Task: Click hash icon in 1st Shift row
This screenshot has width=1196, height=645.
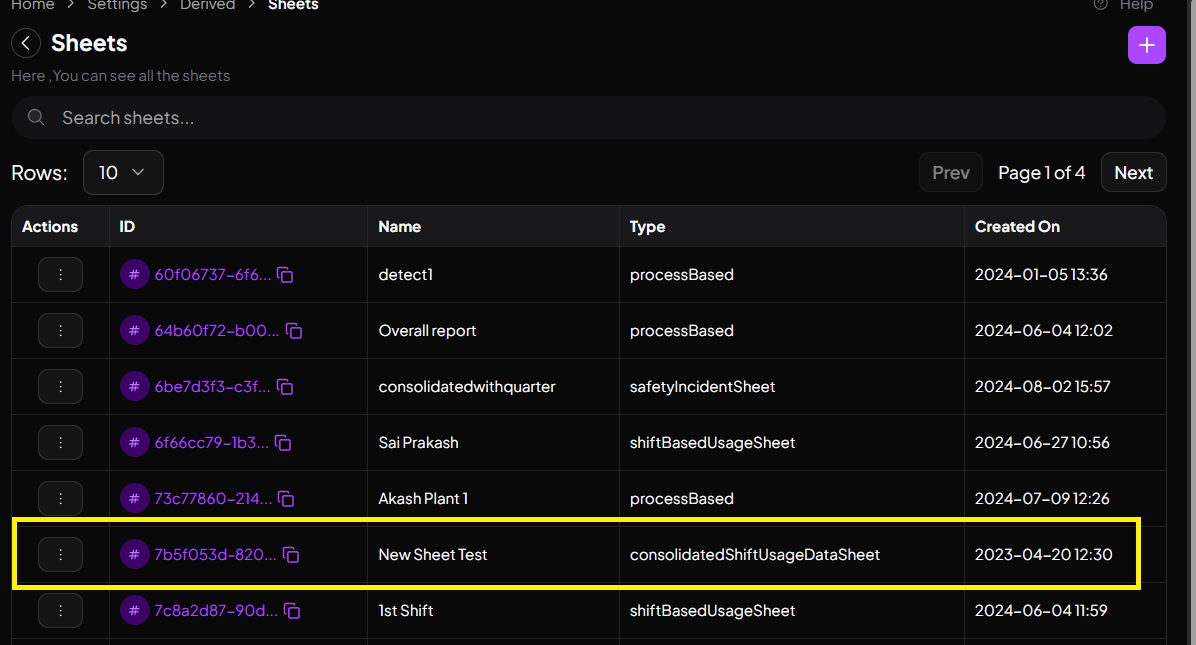Action: [134, 611]
